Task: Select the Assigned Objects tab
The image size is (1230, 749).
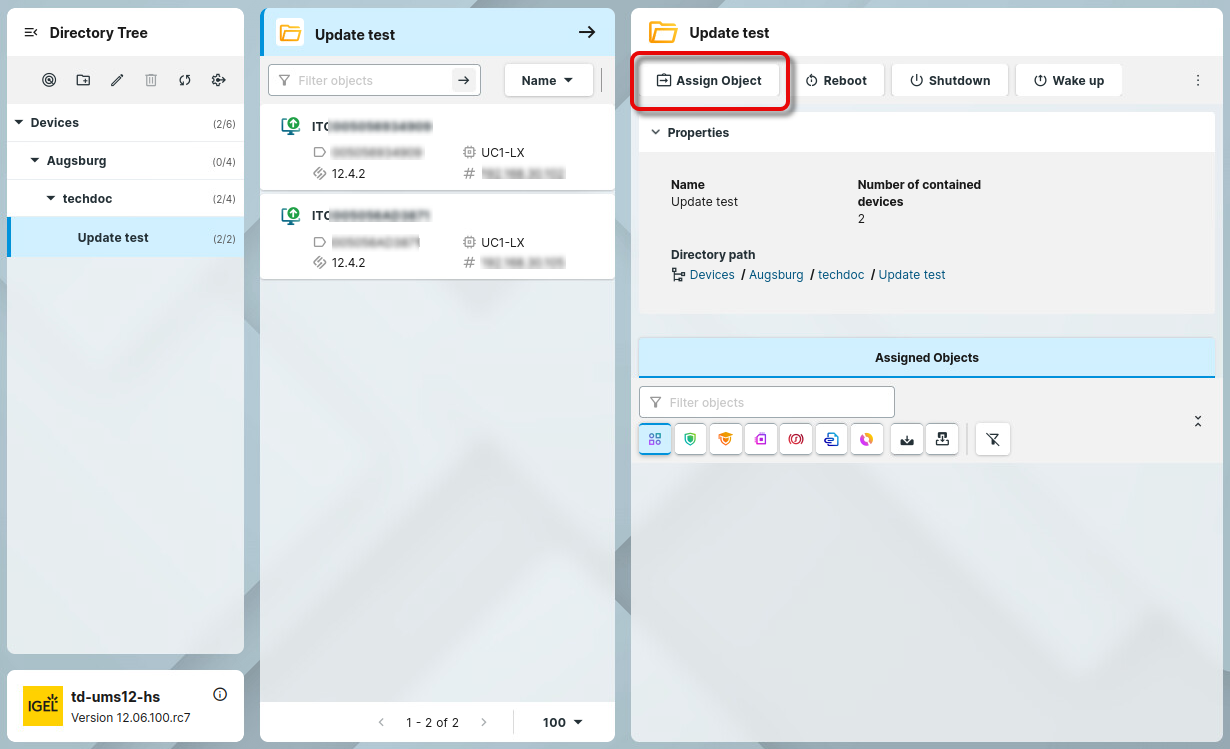Action: [926, 358]
